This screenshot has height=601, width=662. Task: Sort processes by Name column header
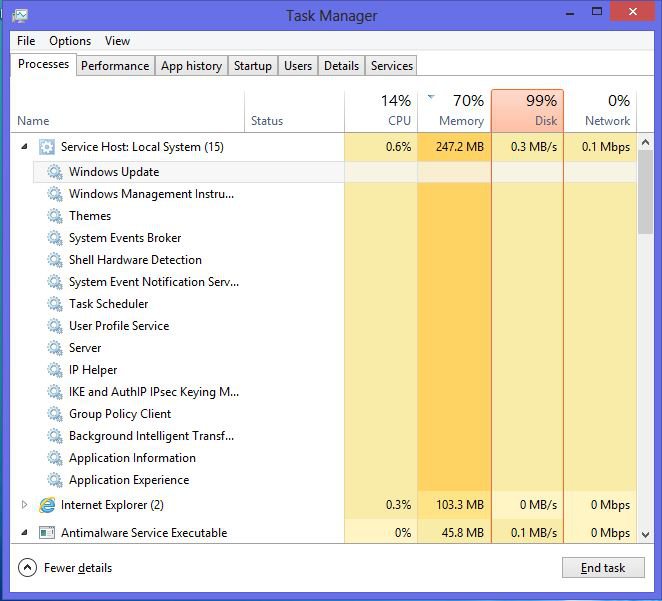tap(128, 111)
